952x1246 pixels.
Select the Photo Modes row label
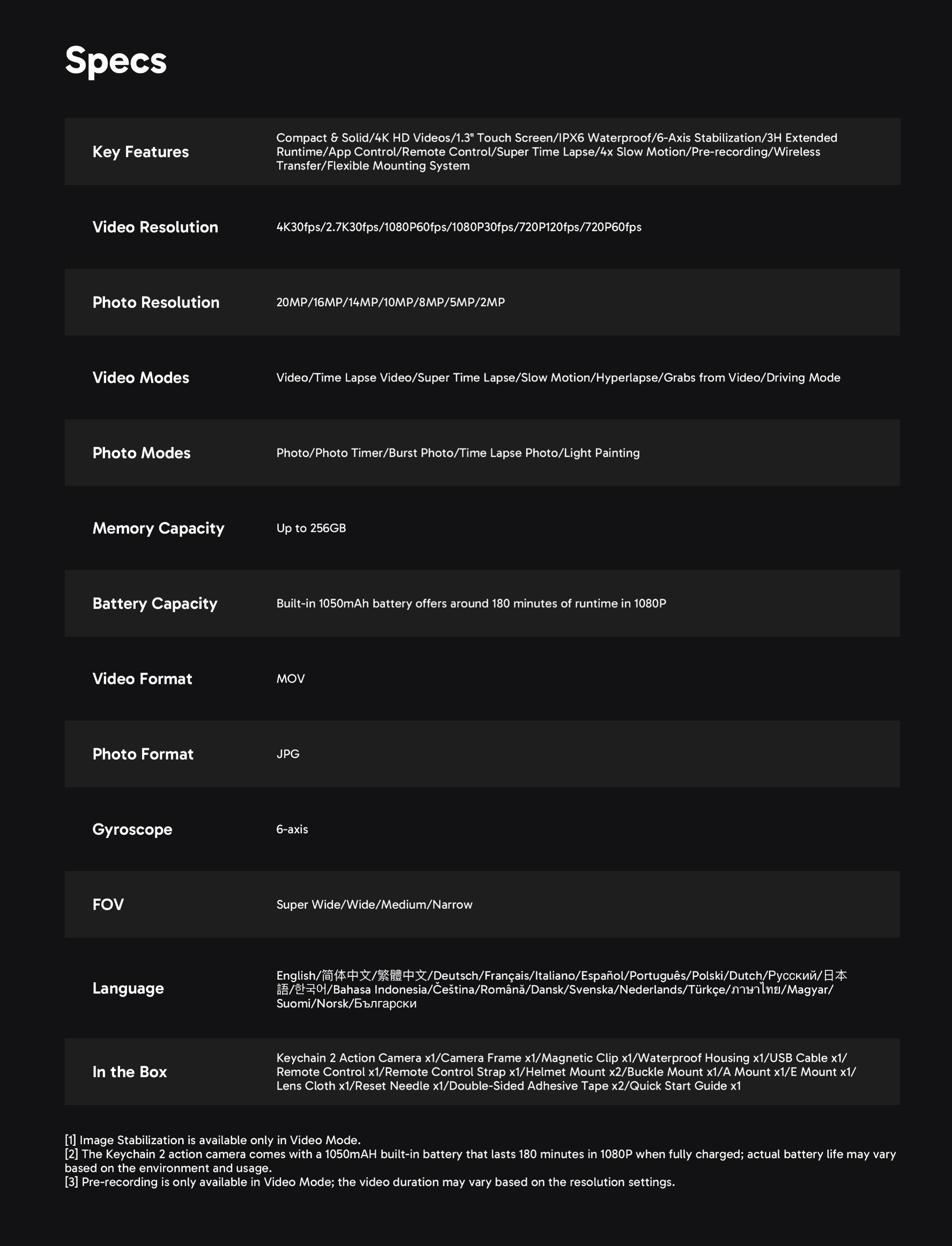coord(141,453)
